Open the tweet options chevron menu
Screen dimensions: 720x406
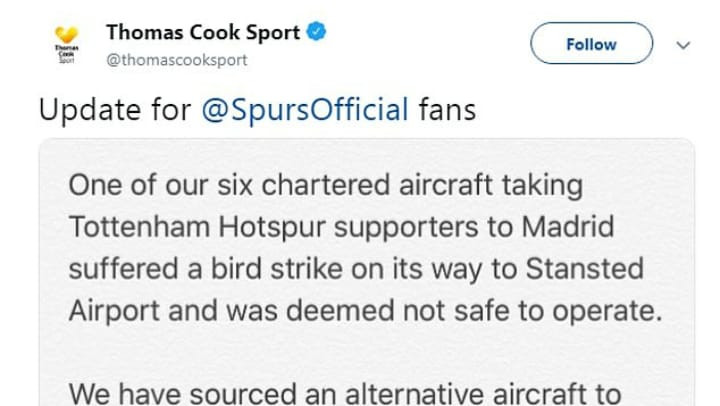click(x=685, y=45)
